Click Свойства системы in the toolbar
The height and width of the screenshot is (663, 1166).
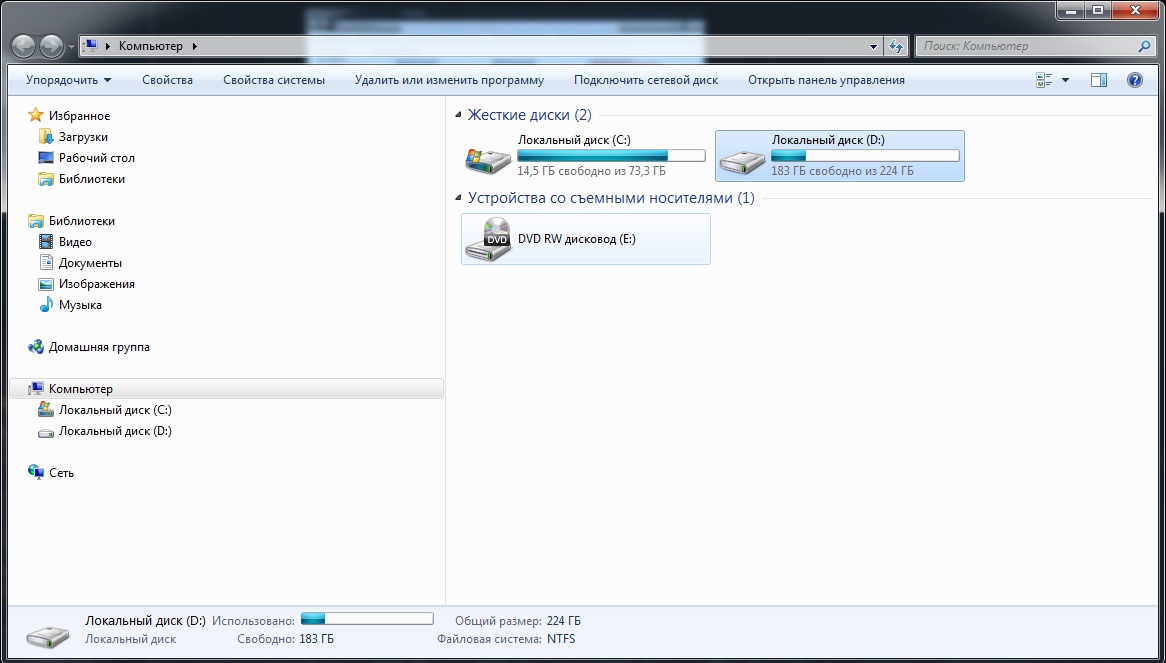click(273, 80)
